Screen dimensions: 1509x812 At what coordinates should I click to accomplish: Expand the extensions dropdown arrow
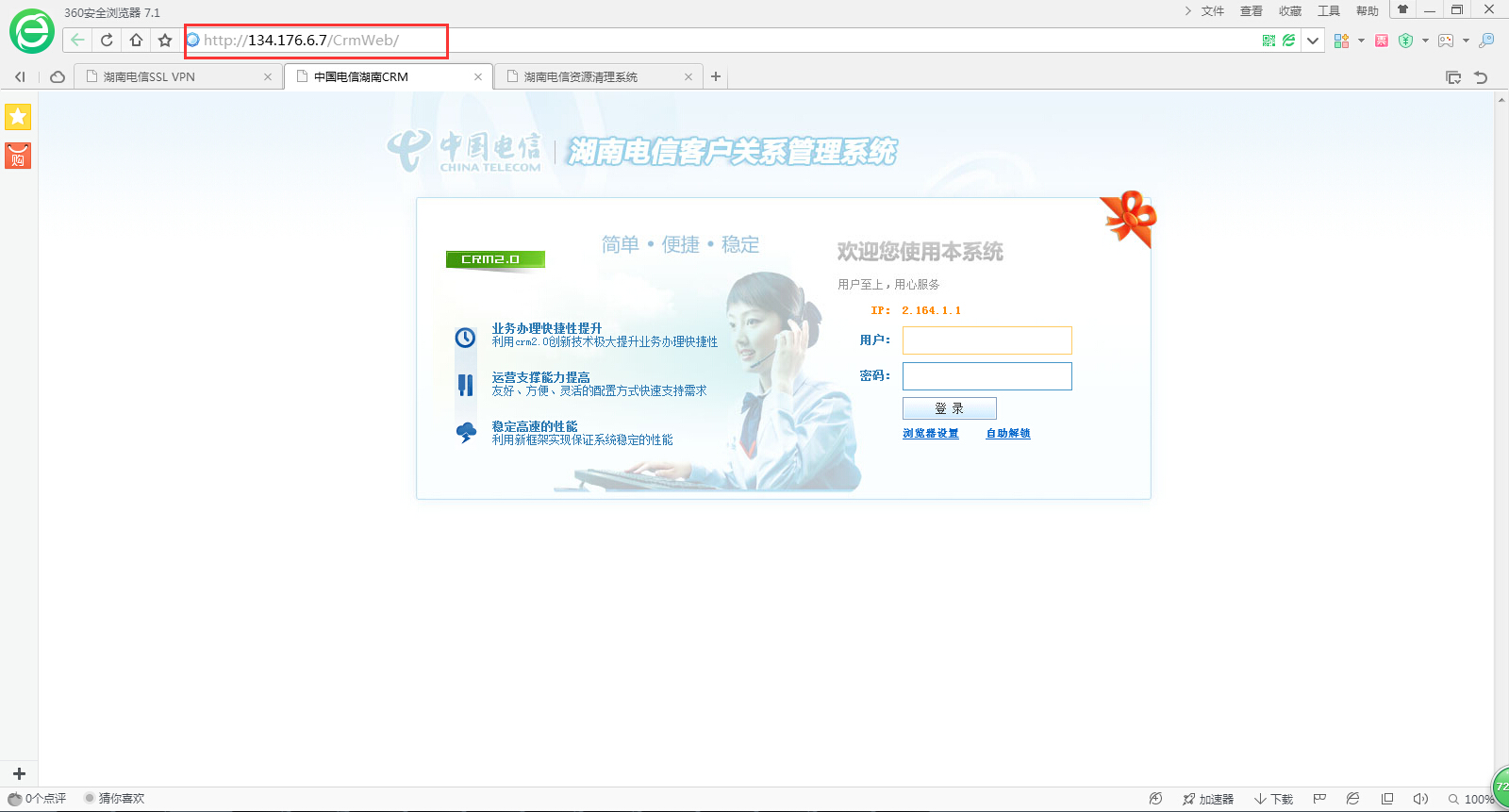(x=1361, y=41)
